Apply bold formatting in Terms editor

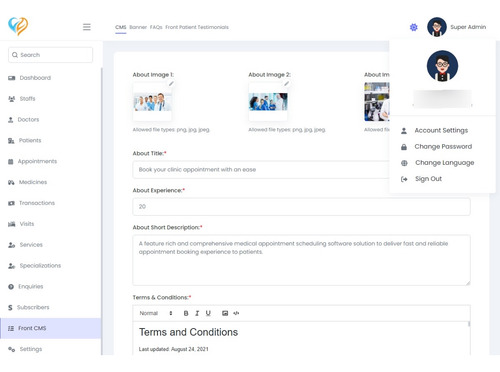coord(186,313)
